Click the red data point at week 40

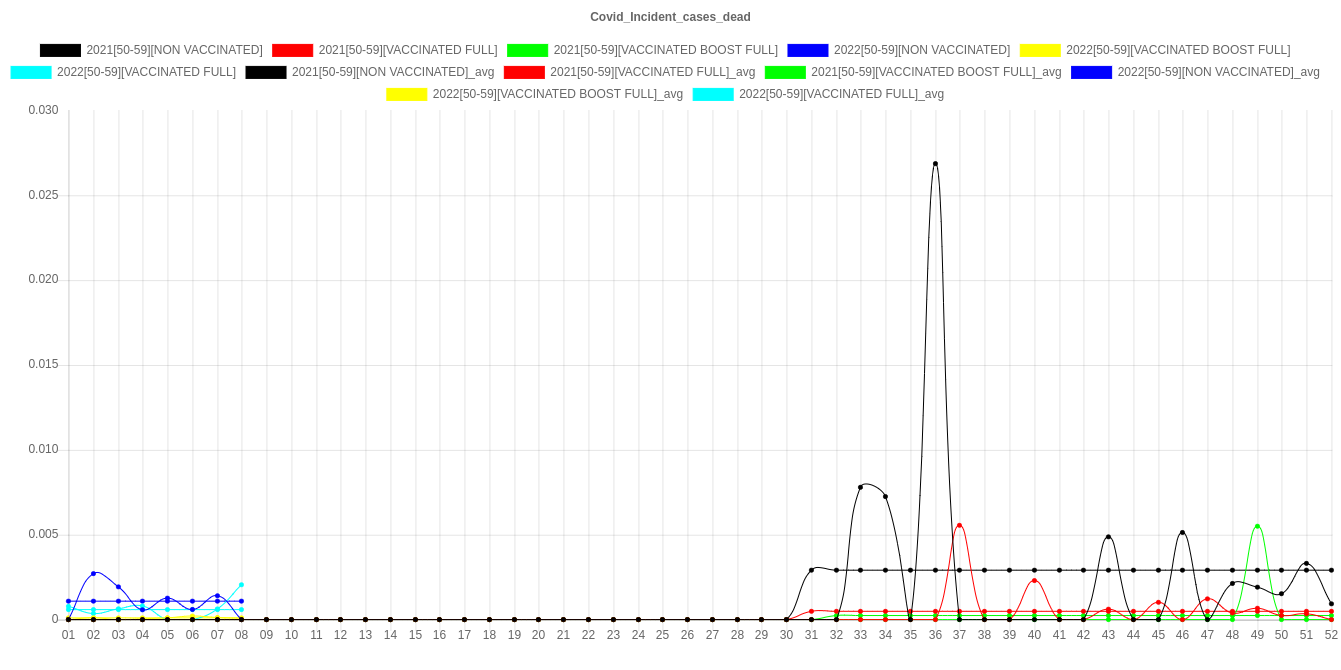point(1034,581)
